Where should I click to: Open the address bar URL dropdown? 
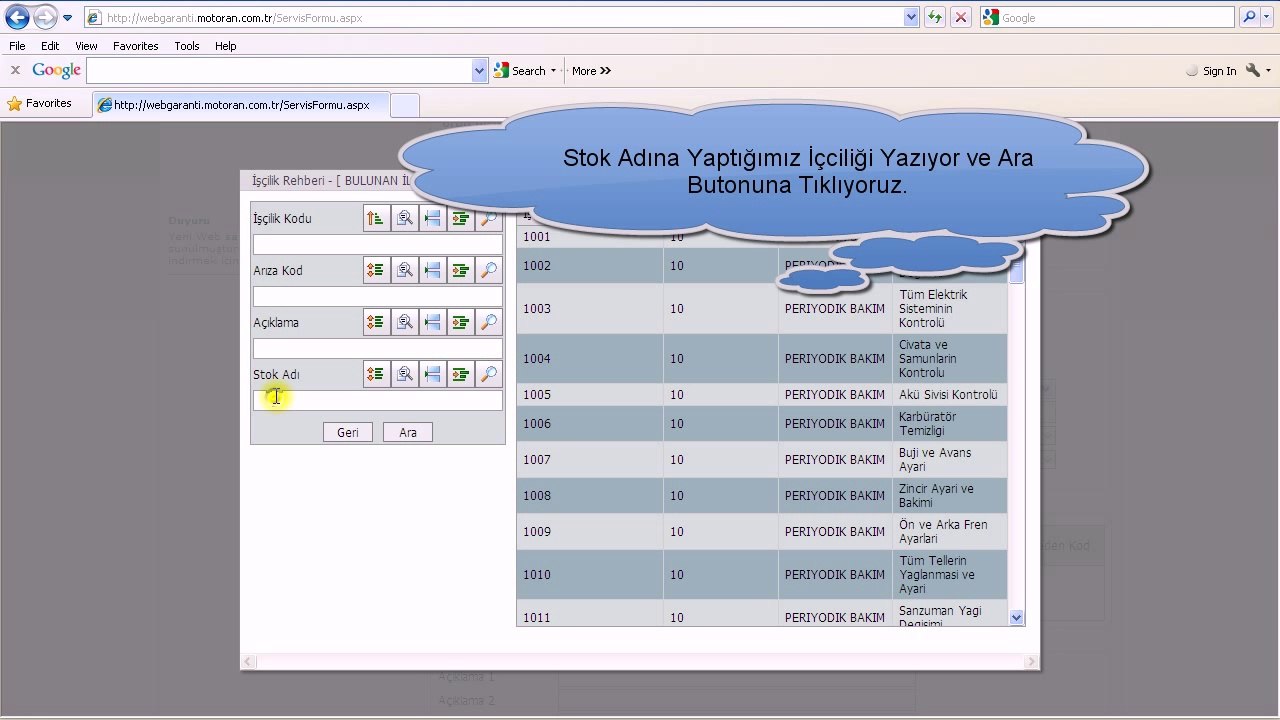[910, 17]
